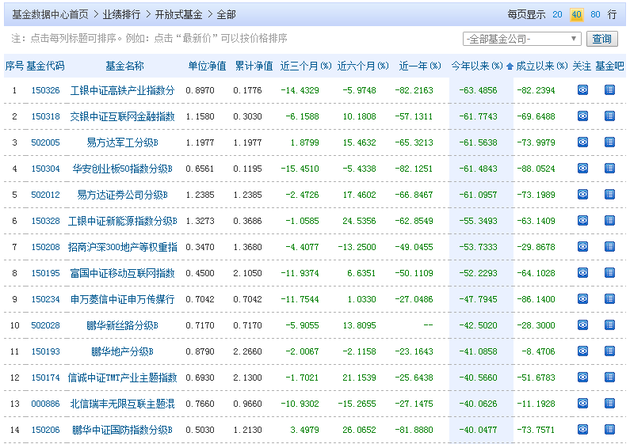Open fund forum icon for 000886
Viewport: 630px width, 444px height.
610,403
